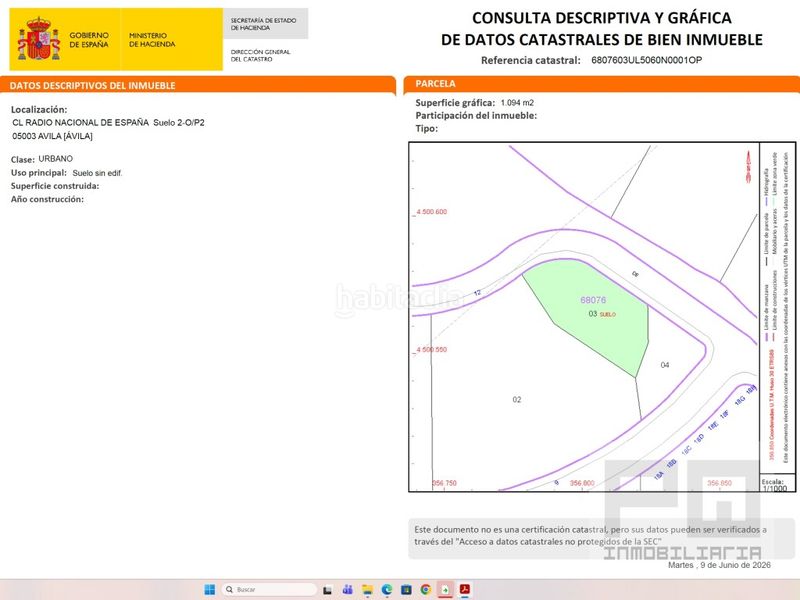Click the use value Suelo sin edif.
This screenshot has height=600, width=800.
coord(97,173)
